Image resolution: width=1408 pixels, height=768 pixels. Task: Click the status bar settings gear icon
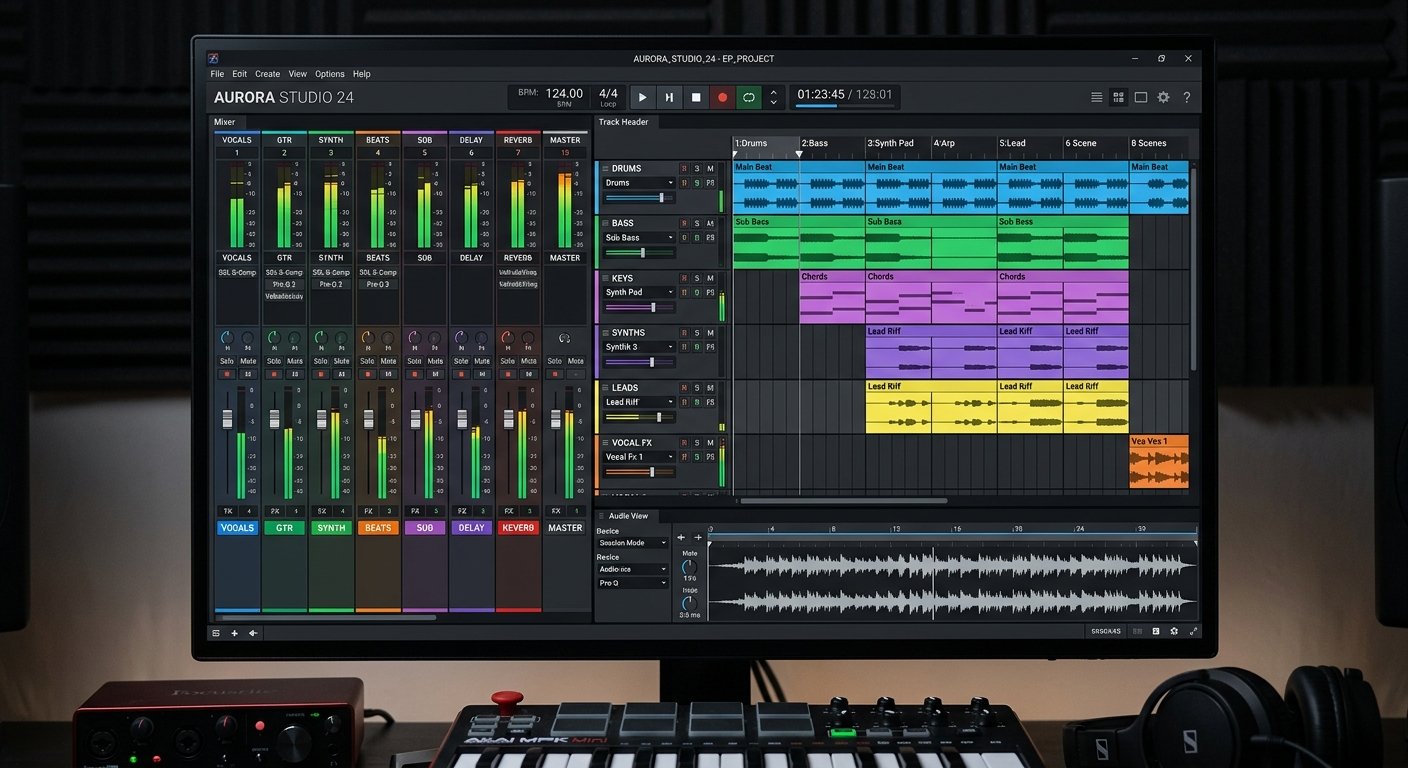point(1174,632)
